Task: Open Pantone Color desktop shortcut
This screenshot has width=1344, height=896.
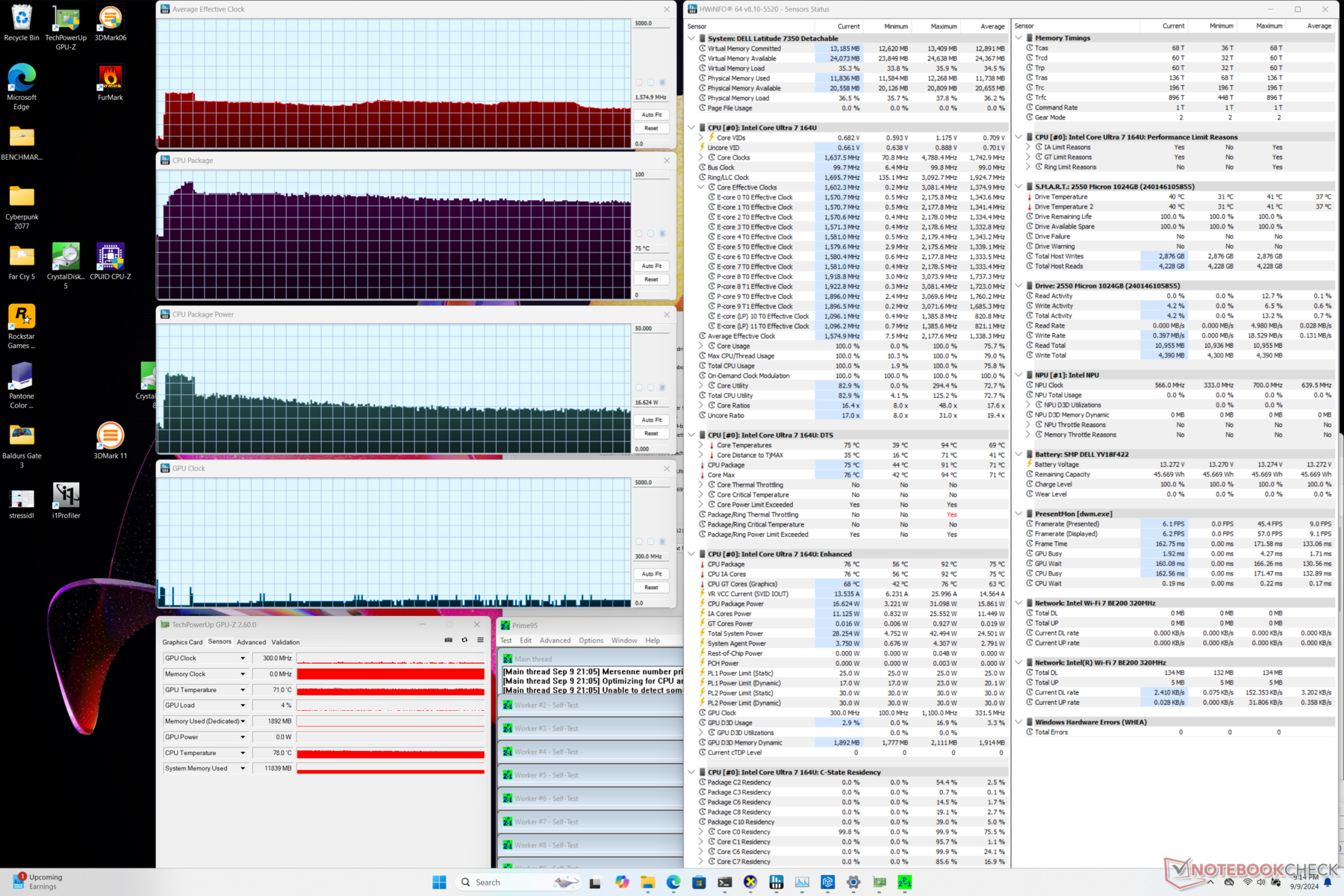Action: pos(22,386)
